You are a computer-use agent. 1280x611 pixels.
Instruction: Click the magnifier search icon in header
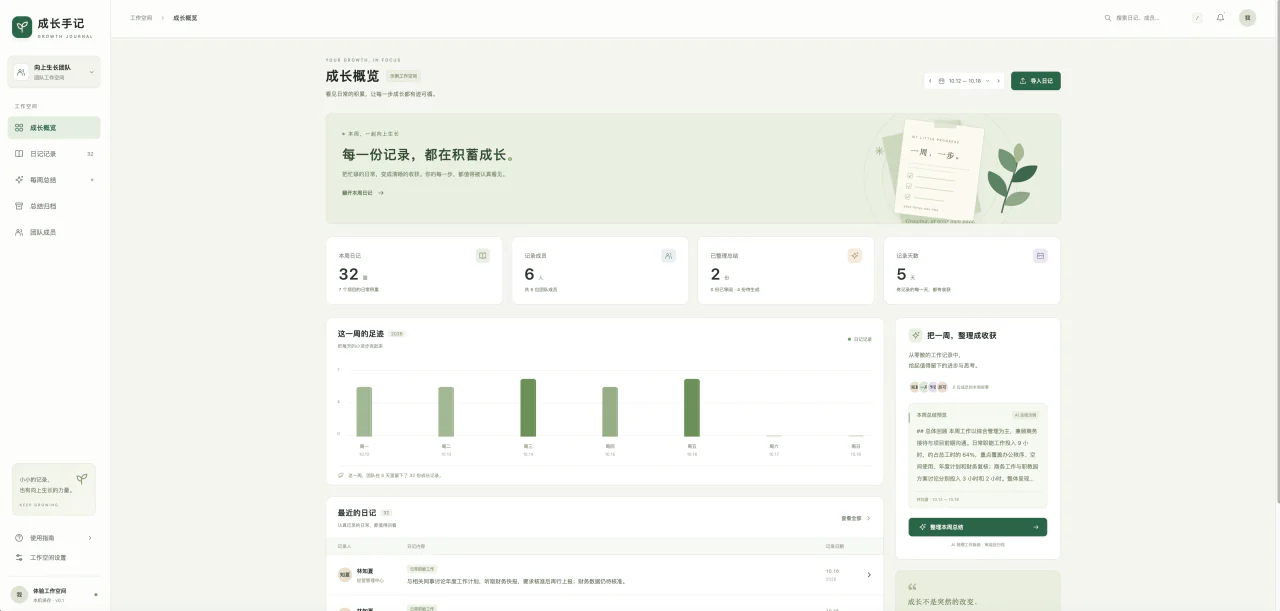(x=1107, y=18)
